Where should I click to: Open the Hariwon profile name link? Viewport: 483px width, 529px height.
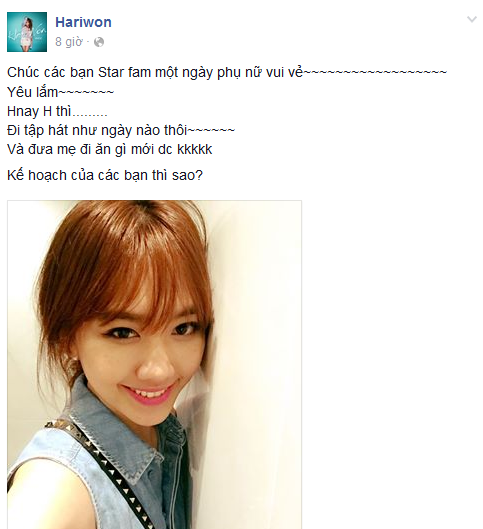click(x=83, y=22)
